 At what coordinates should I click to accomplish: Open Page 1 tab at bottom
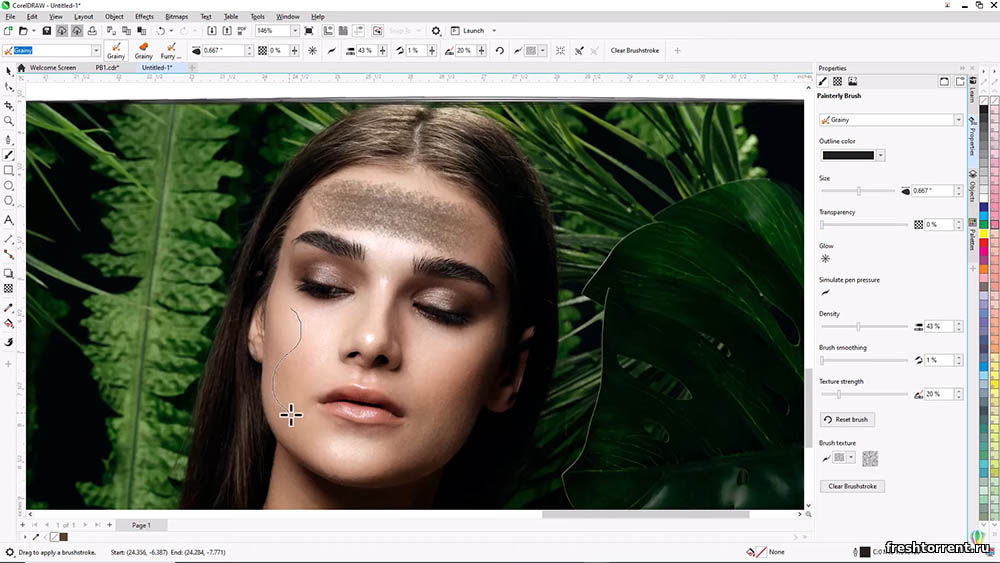click(x=142, y=525)
